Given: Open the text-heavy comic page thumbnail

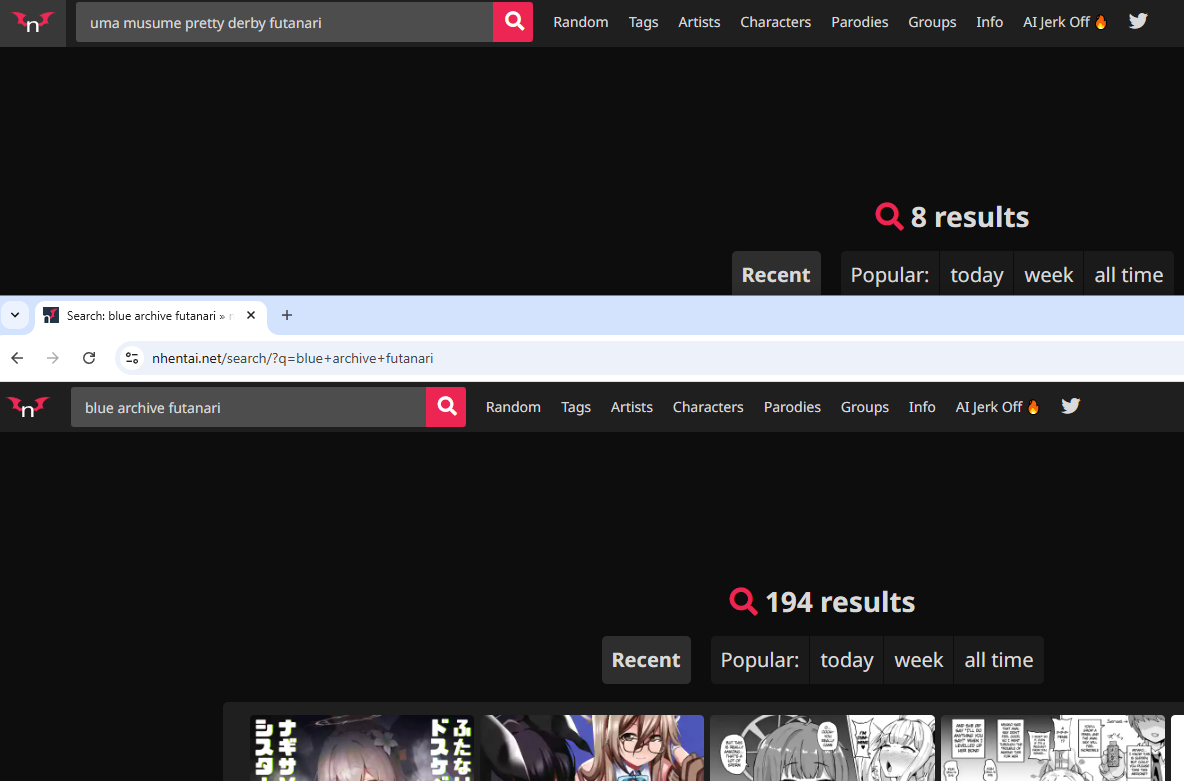Looking at the screenshot, I should point(1053,748).
